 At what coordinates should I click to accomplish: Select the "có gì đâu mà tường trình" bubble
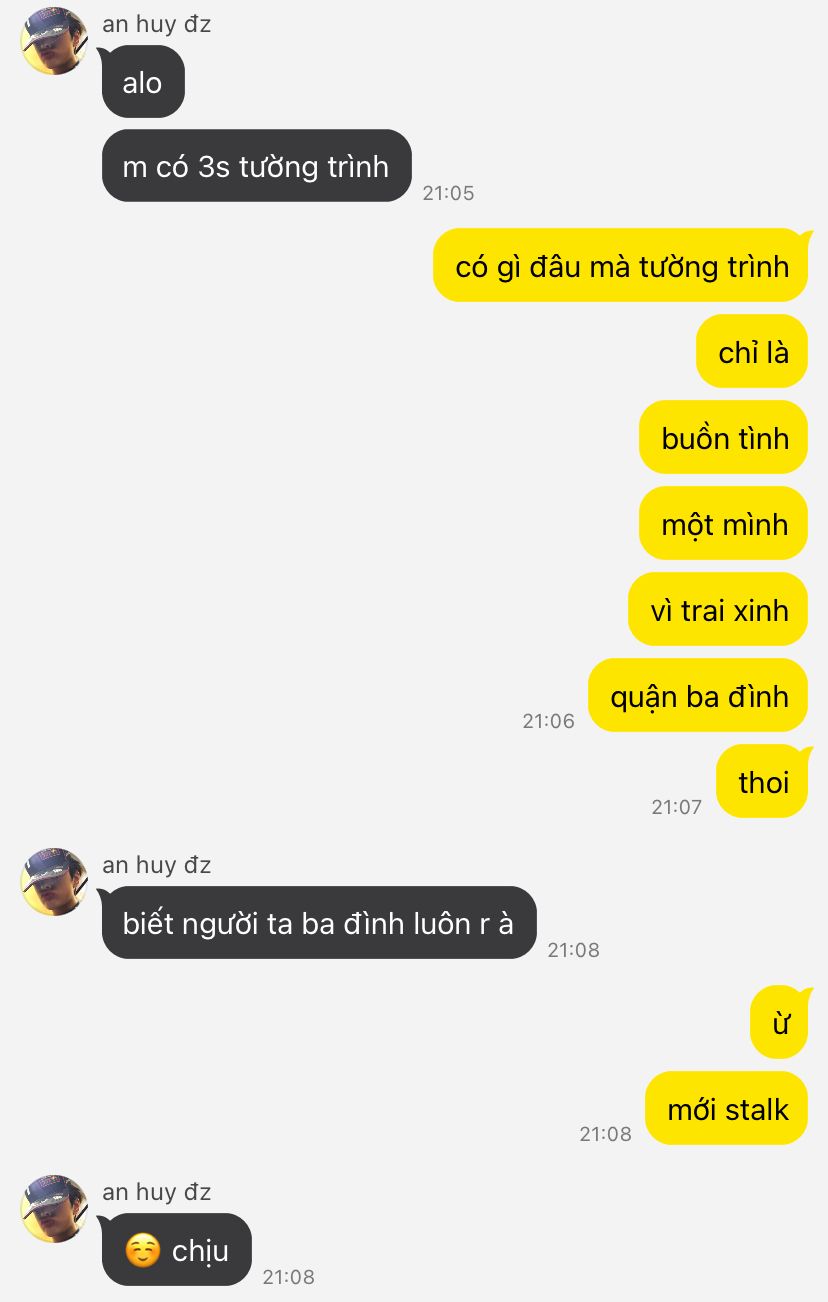(620, 266)
